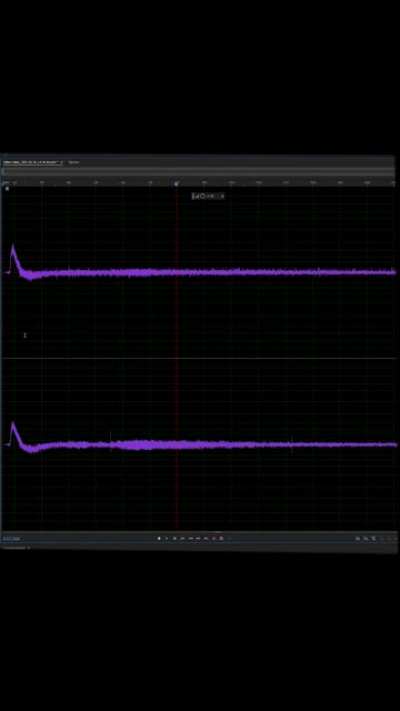The image size is (400, 711).
Task: Click the playhead marker on the timeline ruler
Action: [176, 183]
